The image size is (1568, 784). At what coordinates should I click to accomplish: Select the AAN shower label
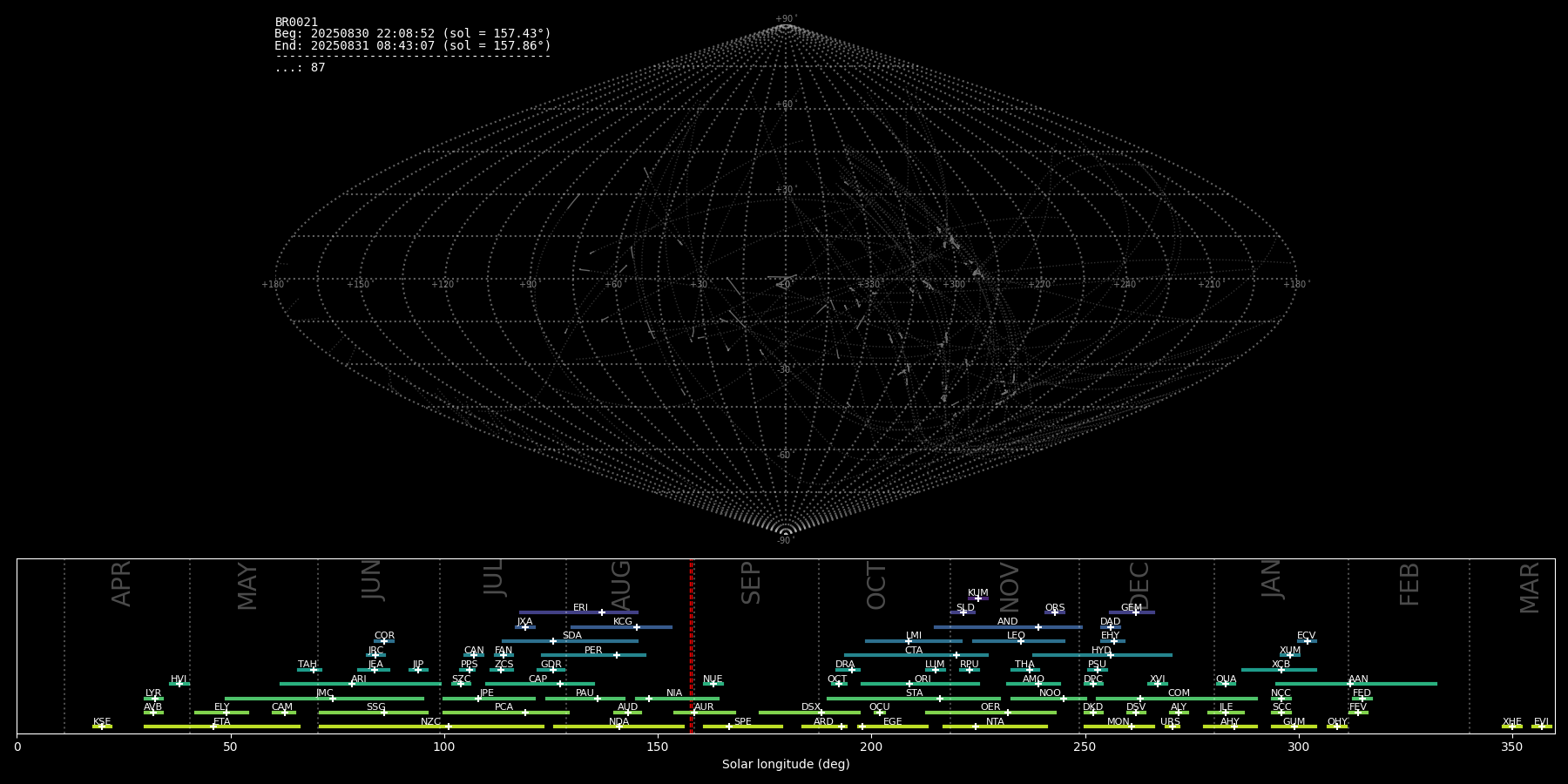(1358, 679)
